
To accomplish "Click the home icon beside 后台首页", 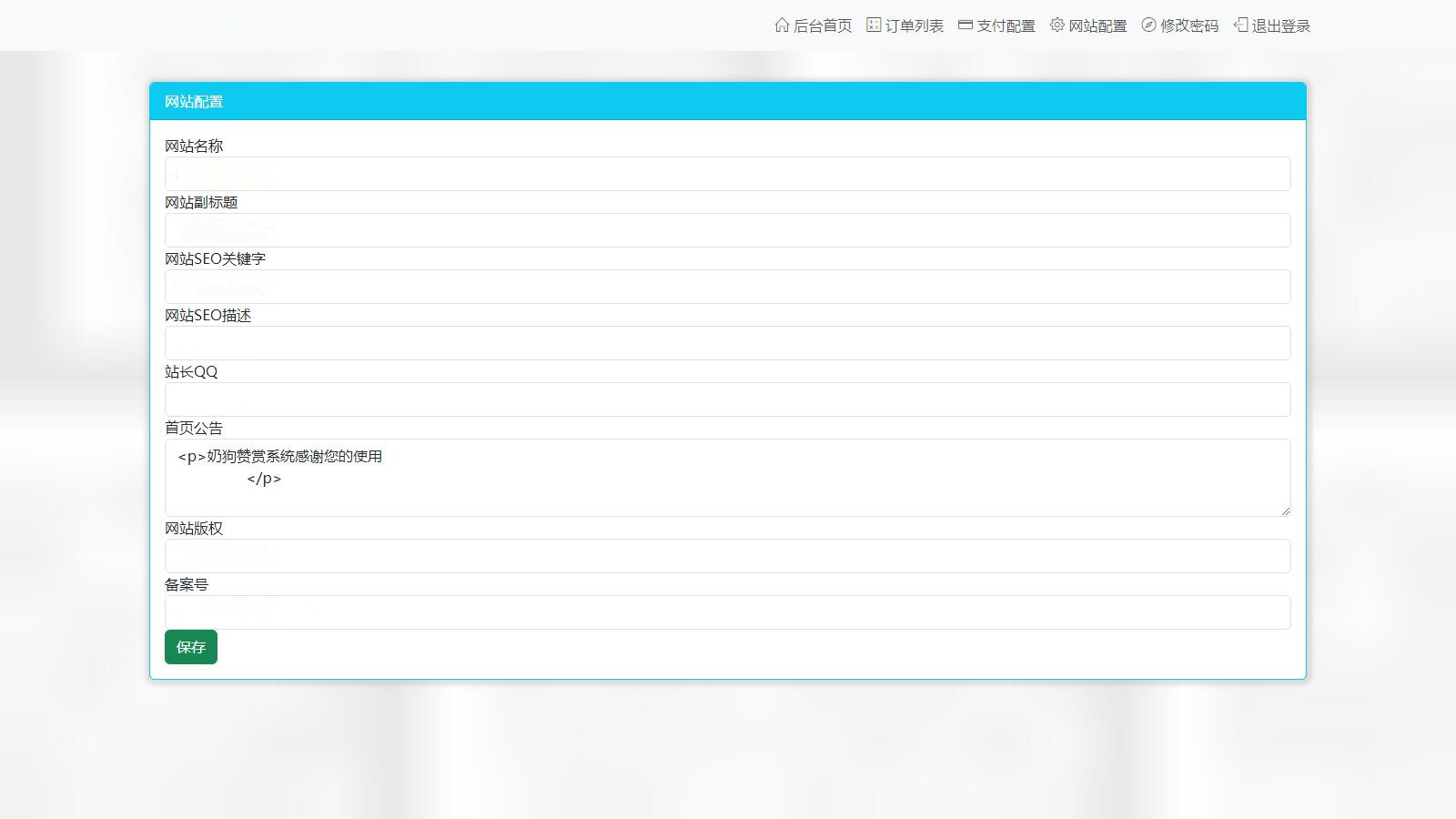I will point(782,25).
